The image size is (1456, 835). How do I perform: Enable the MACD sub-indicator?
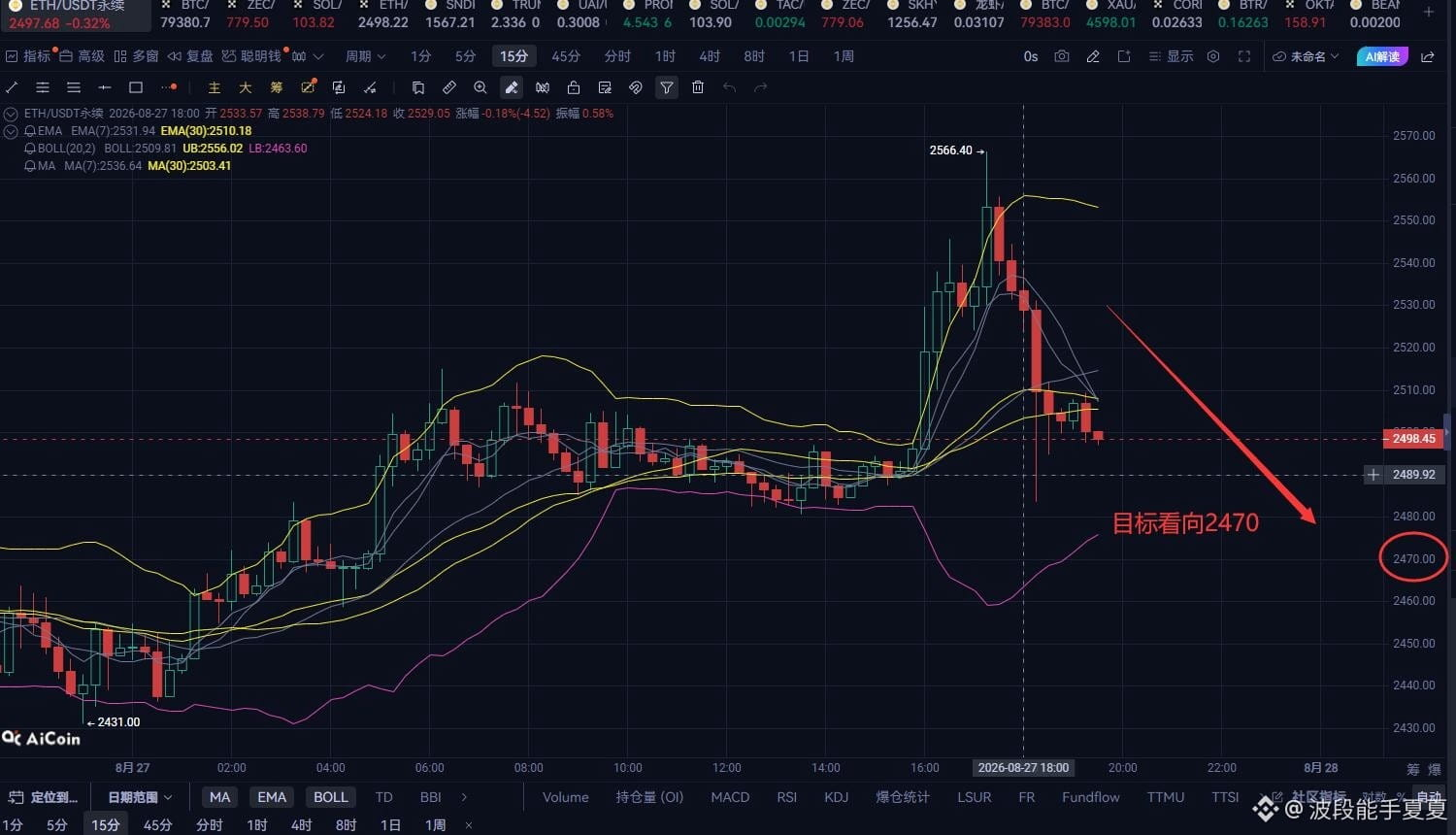pos(730,797)
